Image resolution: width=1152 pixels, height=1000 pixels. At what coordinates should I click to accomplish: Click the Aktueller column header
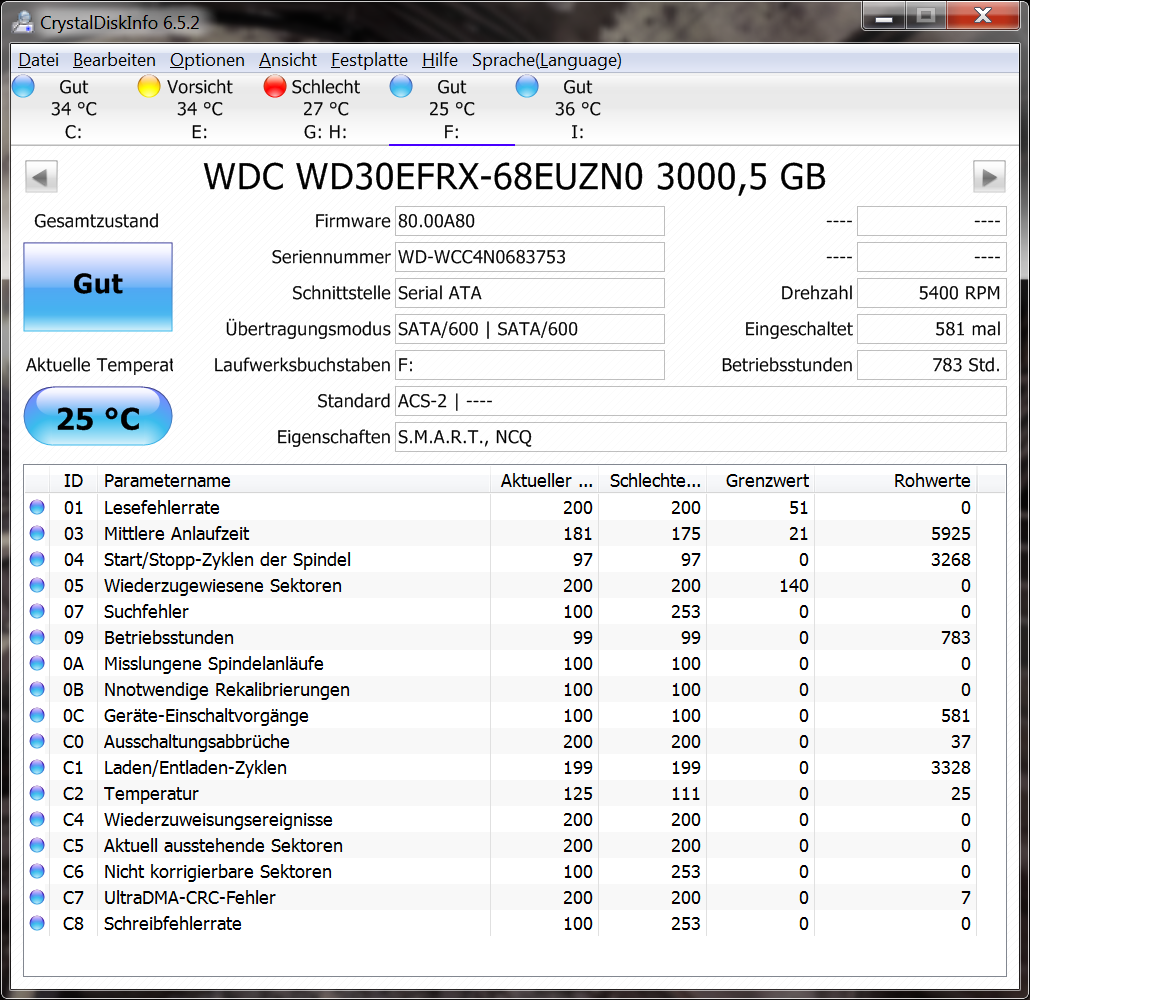pos(544,481)
